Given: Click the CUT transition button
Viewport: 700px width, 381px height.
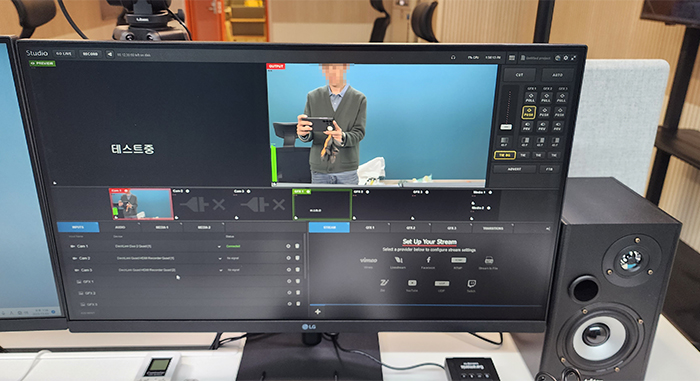Looking at the screenshot, I should pos(519,75).
